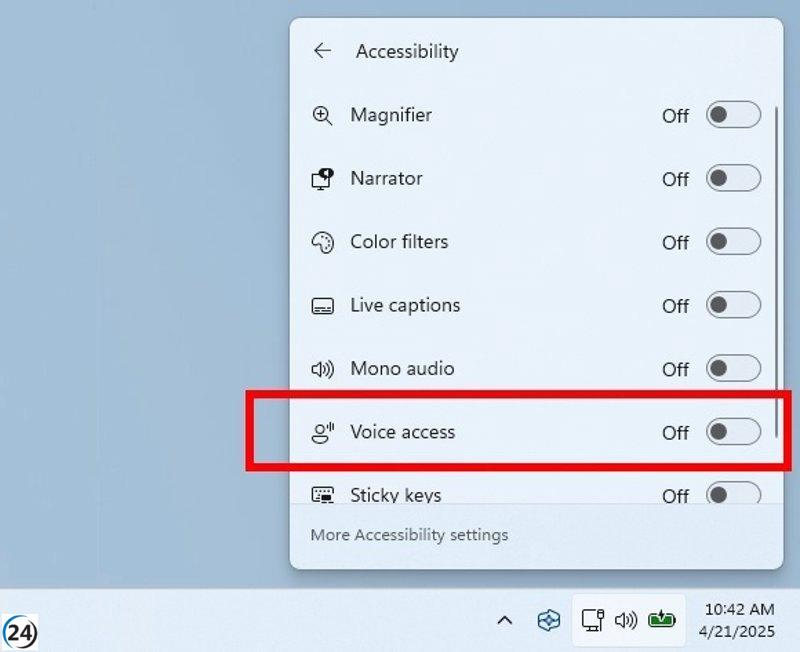This screenshot has width=800, height=652.
Task: Toggle the Live captions switch
Action: 733,306
